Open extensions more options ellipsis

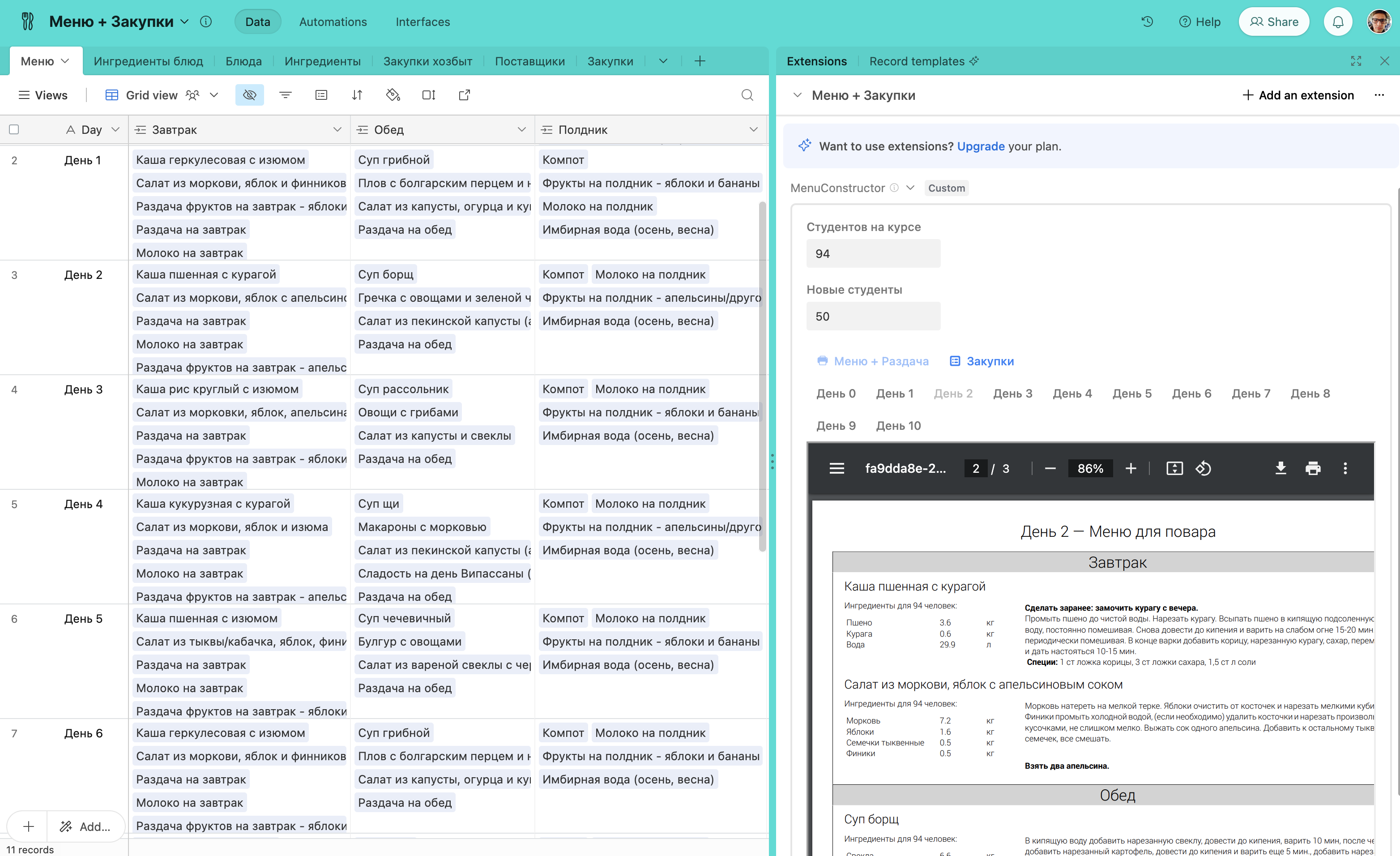(1379, 95)
